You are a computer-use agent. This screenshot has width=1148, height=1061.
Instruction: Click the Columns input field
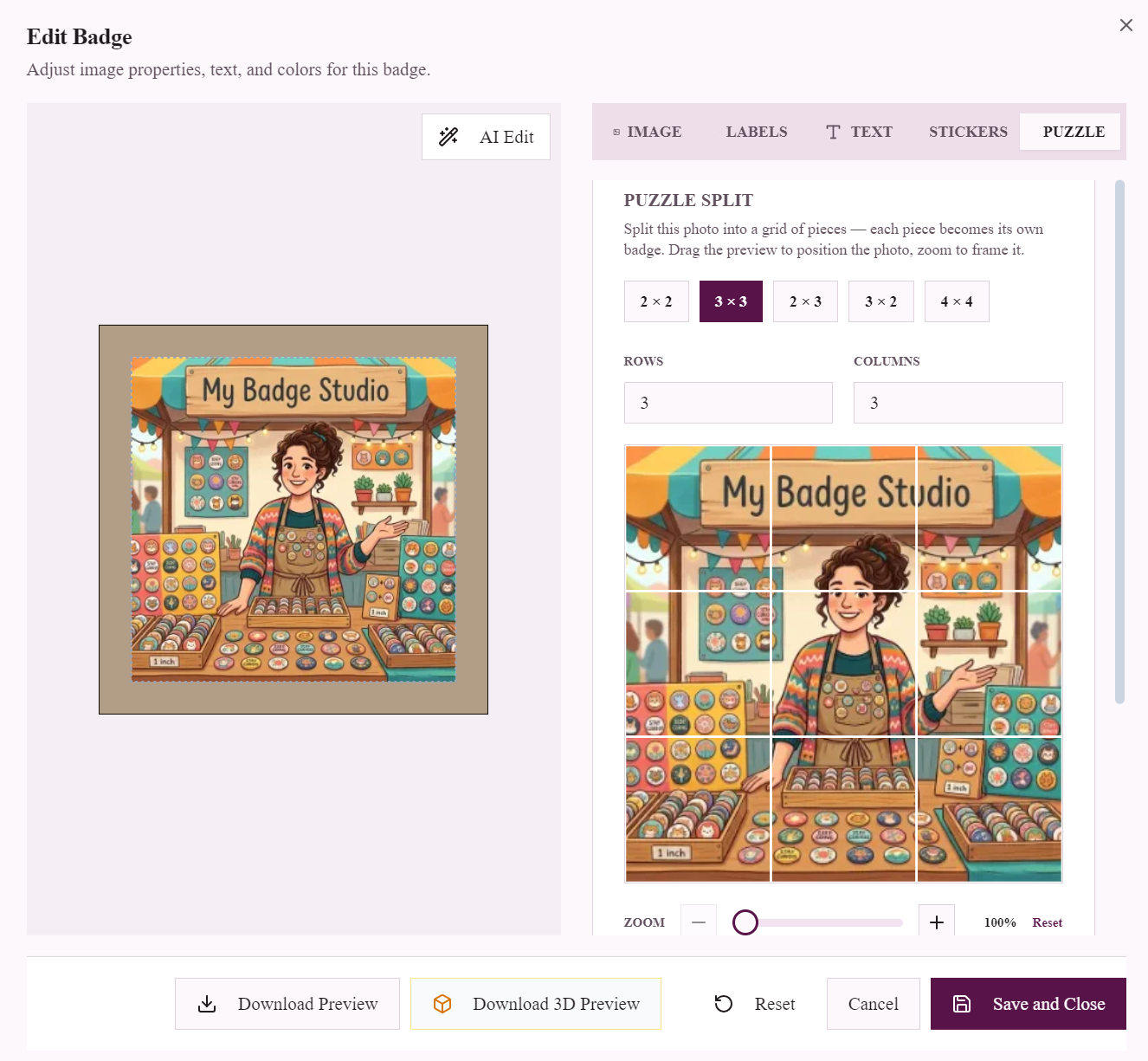958,403
